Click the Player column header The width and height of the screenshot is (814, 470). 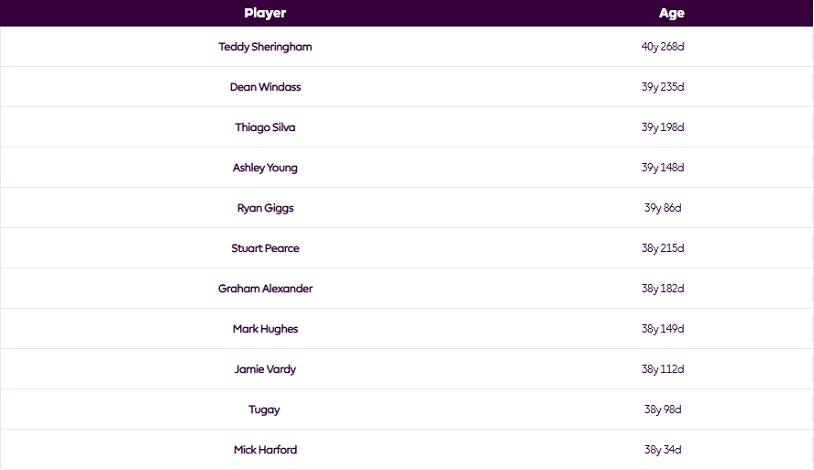[x=265, y=13]
